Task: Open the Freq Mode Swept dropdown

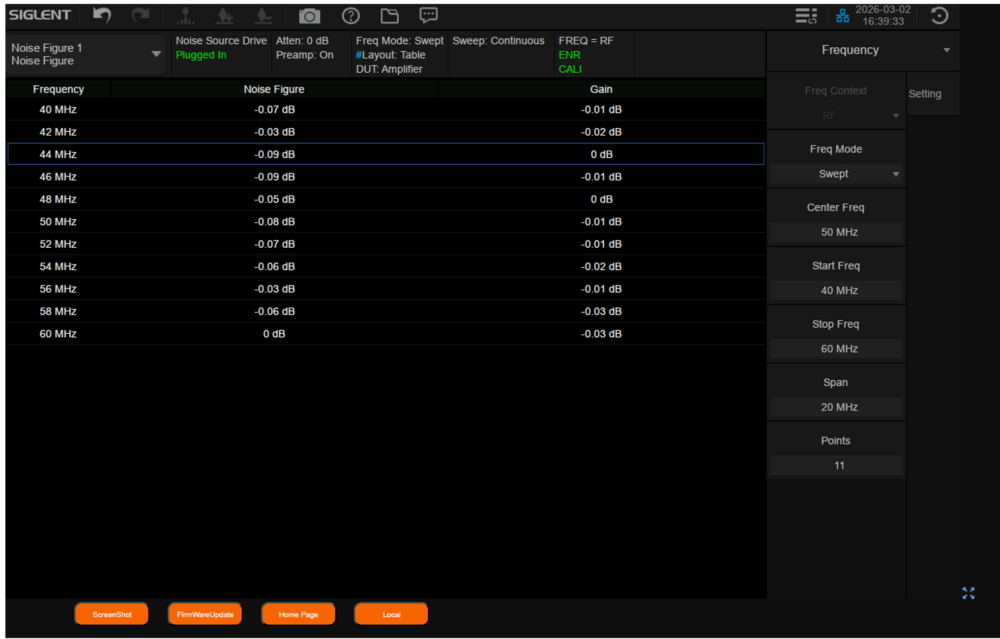Action: [835, 174]
